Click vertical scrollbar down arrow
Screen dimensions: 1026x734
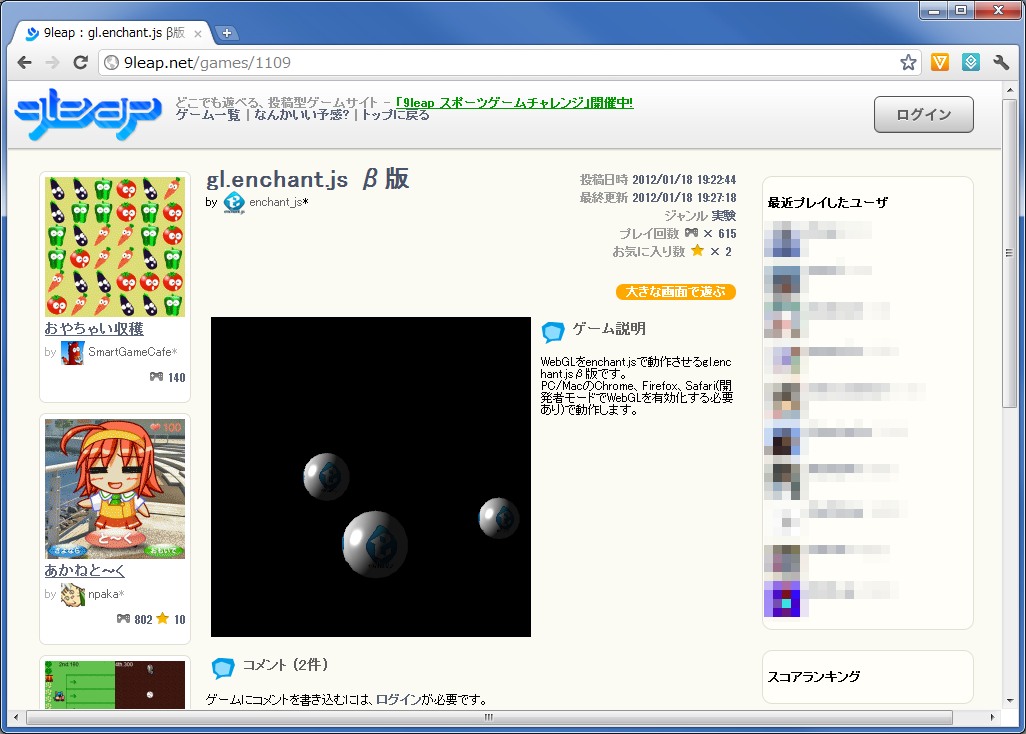(1009, 701)
